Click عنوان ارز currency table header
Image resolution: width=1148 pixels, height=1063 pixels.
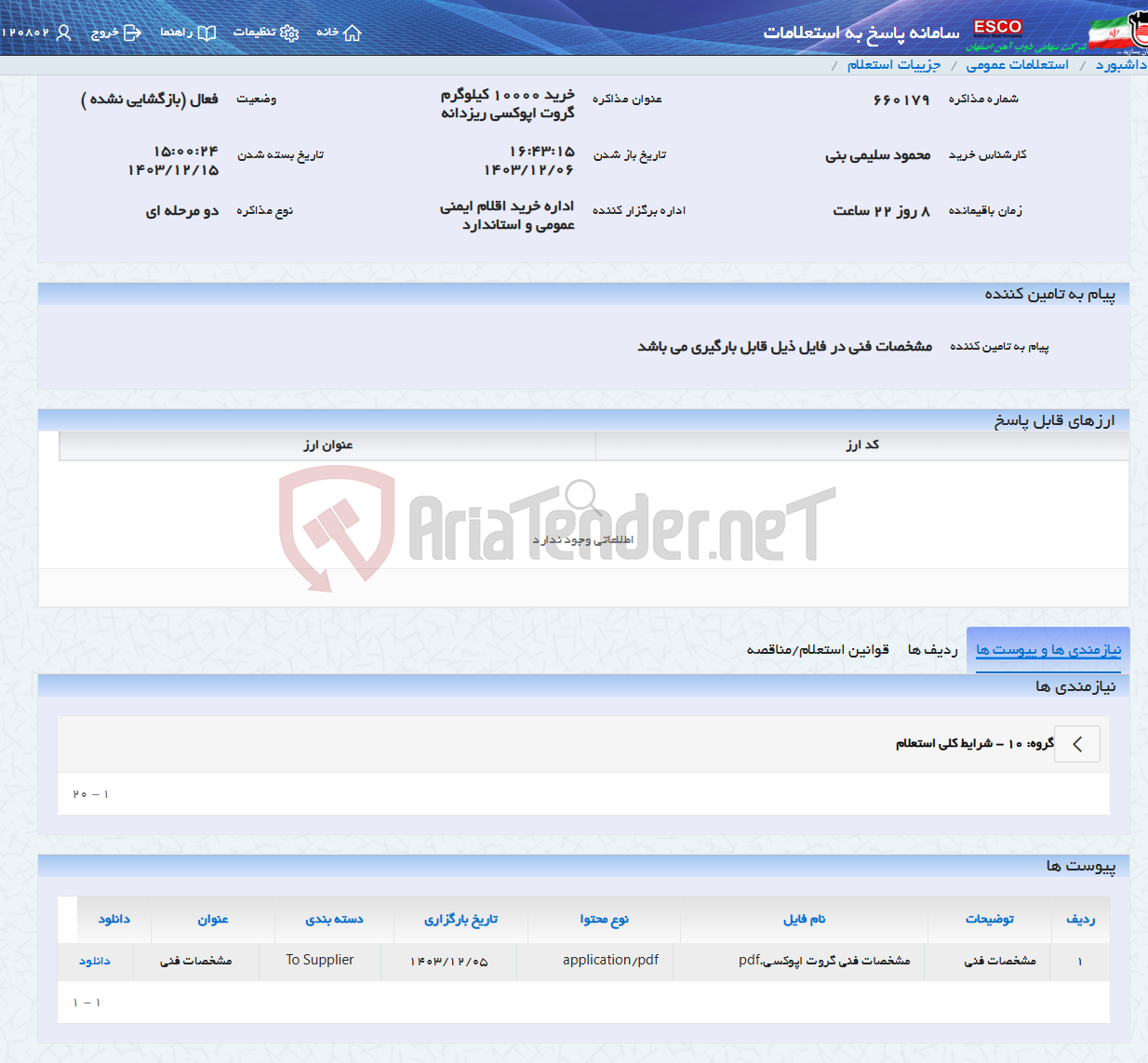click(x=327, y=445)
